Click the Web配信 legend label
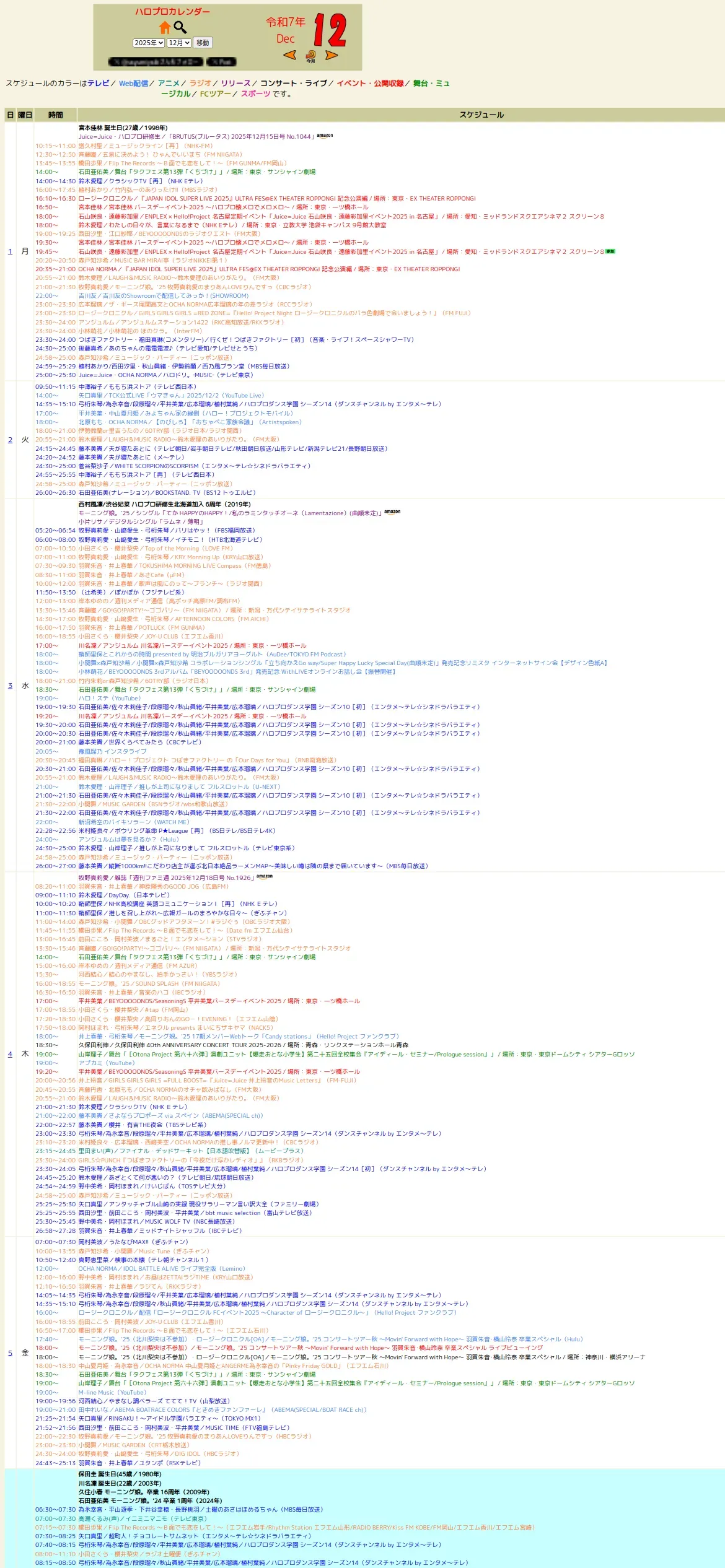The height and width of the screenshot is (1568, 725). (133, 83)
